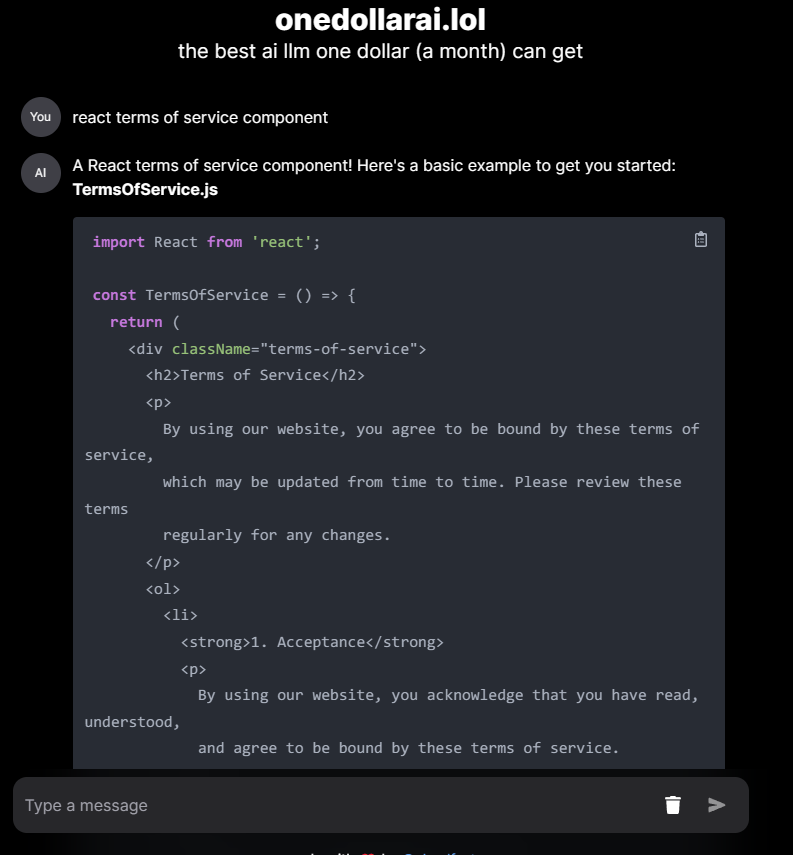This screenshot has height=855, width=793.
Task: Focus the Type a message field
Action: 338,805
